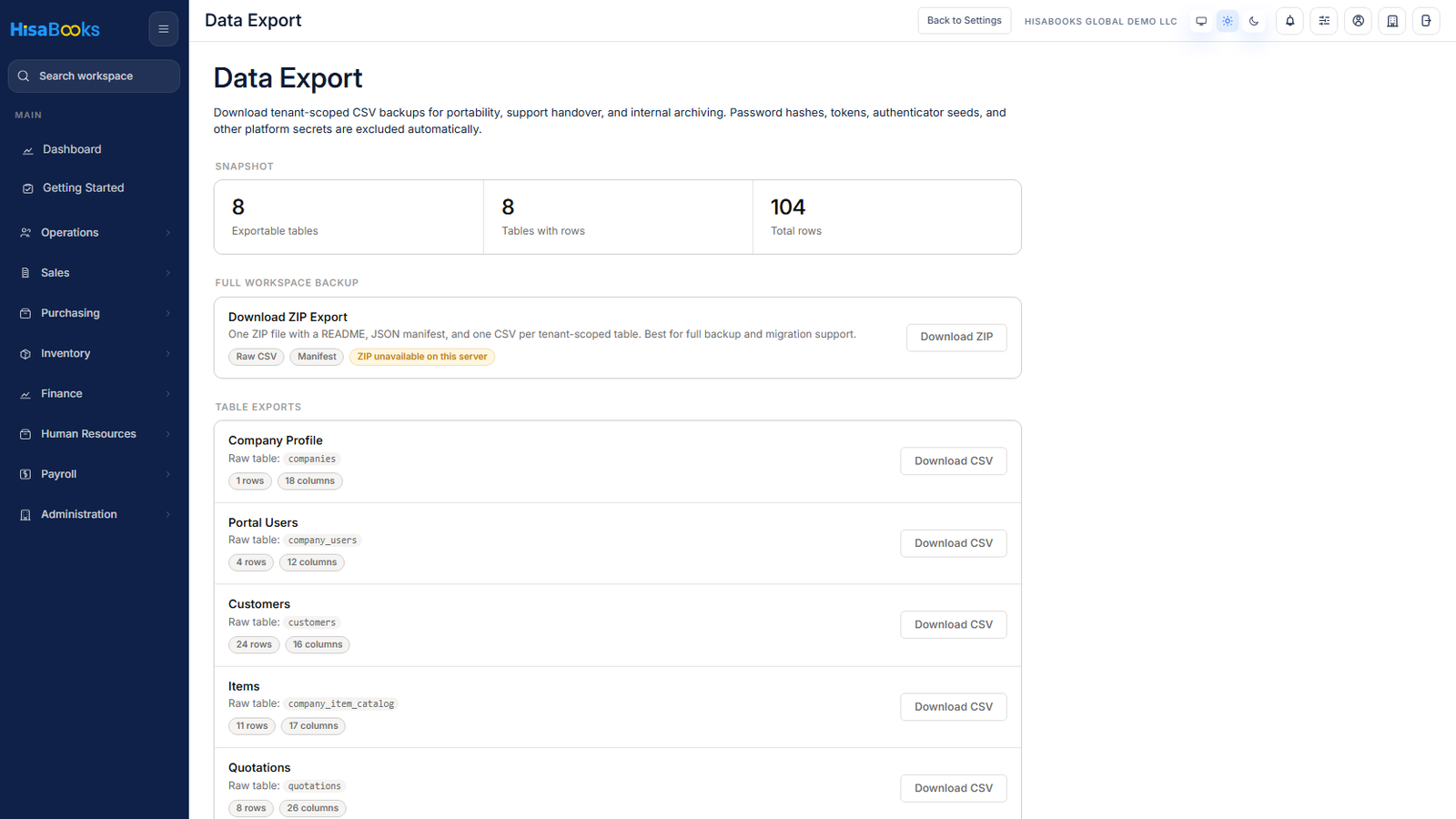Click the Getting Started checklist icon

point(27,188)
